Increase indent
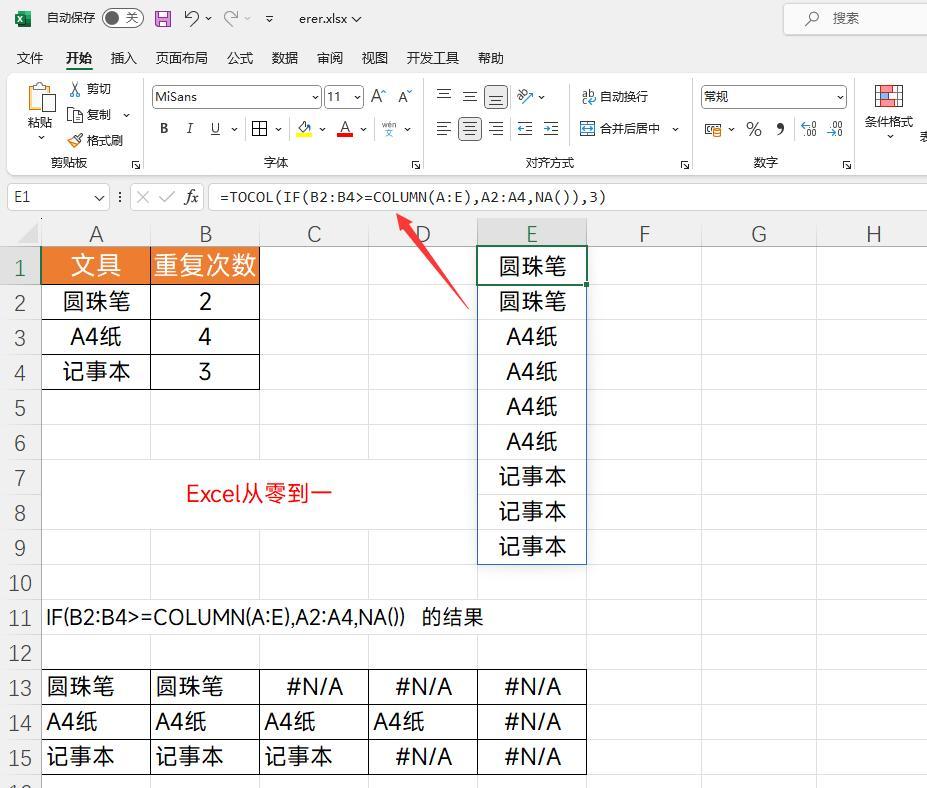Screen dimensions: 927x788 551,128
